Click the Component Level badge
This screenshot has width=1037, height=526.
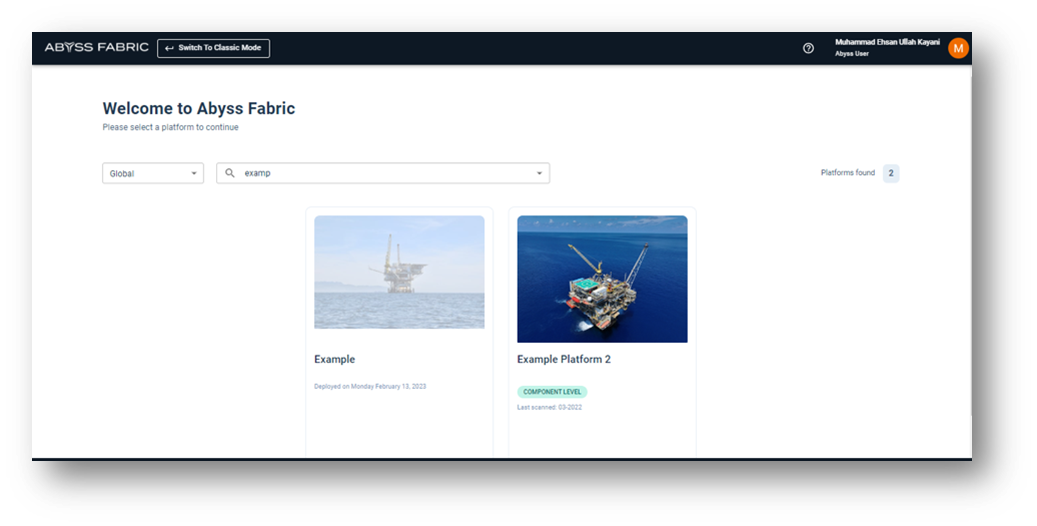tap(552, 392)
